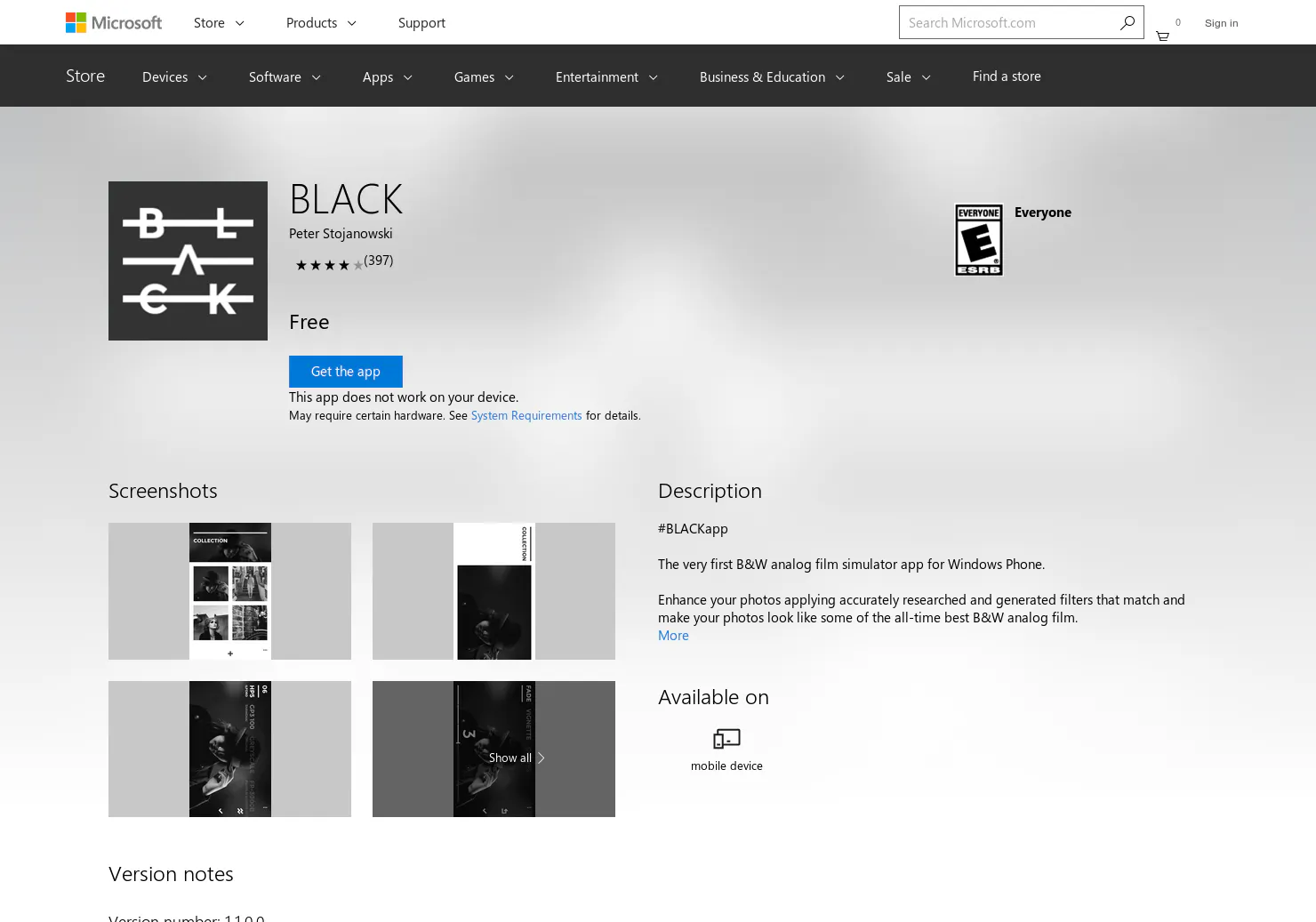
Task: Open the Collection grid screenshot
Action: point(229,591)
